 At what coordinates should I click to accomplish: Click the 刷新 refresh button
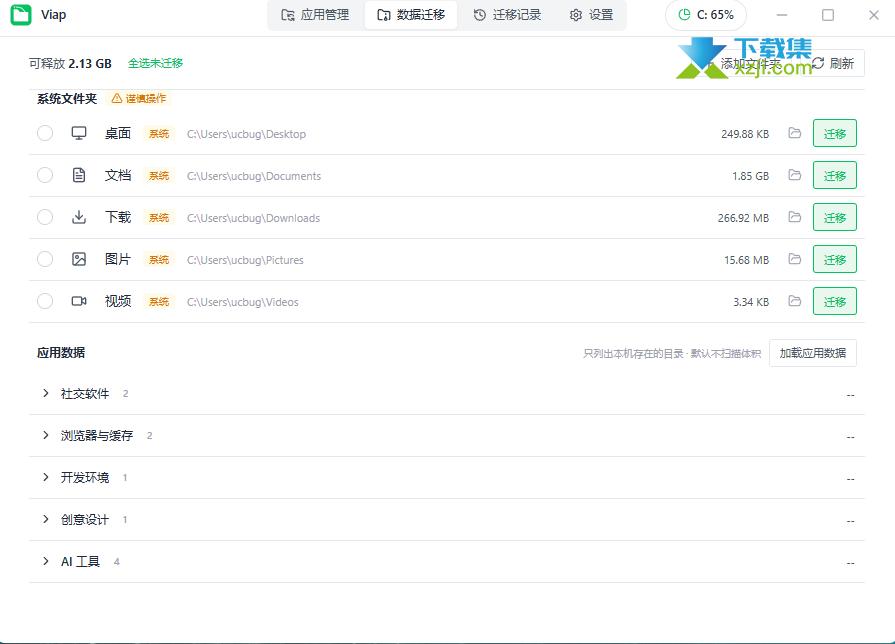pos(834,63)
